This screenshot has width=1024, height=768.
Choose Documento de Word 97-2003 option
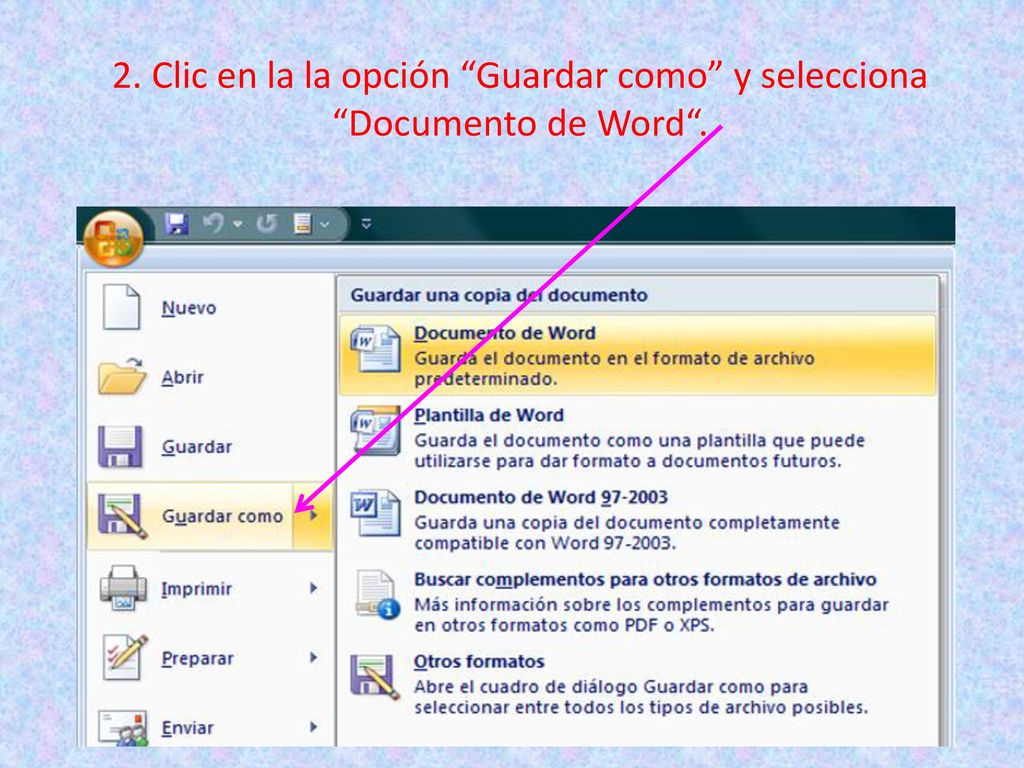pos(637,520)
